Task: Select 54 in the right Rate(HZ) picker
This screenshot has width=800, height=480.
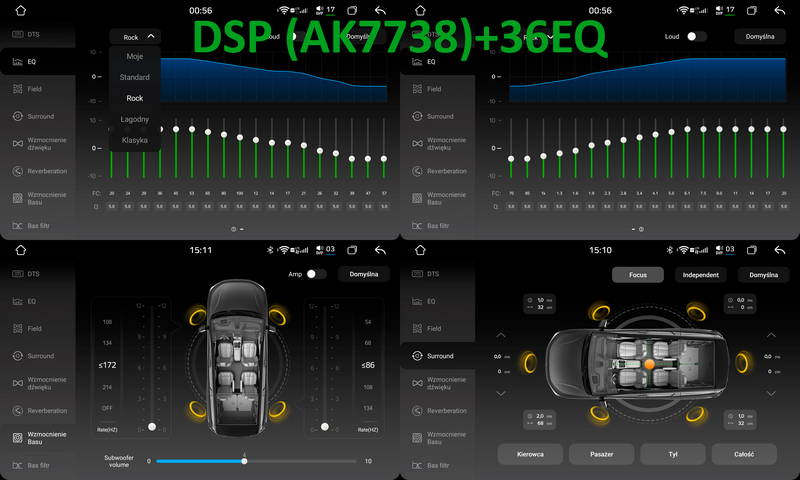Action: click(368, 322)
